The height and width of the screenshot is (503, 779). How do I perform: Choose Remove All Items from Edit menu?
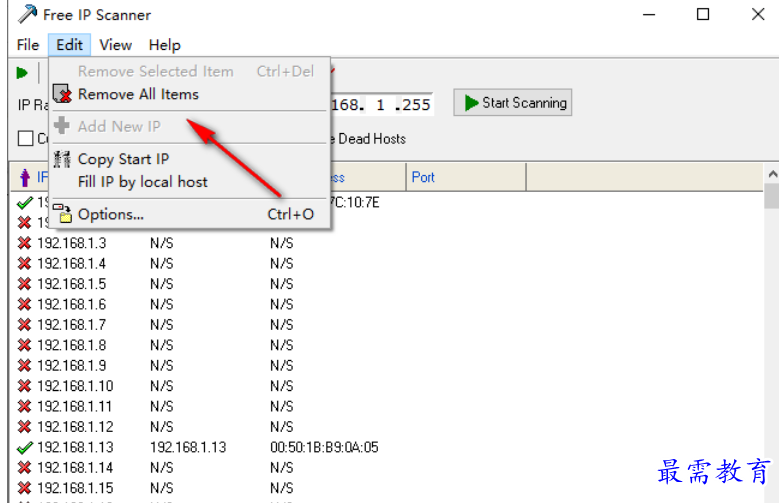[x=190, y=94]
